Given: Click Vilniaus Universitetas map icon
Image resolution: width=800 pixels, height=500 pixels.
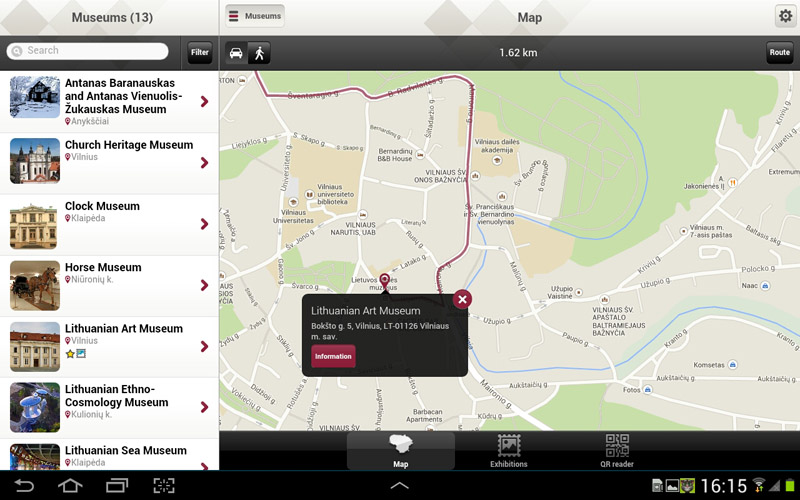Looking at the screenshot, I should pos(293,202).
